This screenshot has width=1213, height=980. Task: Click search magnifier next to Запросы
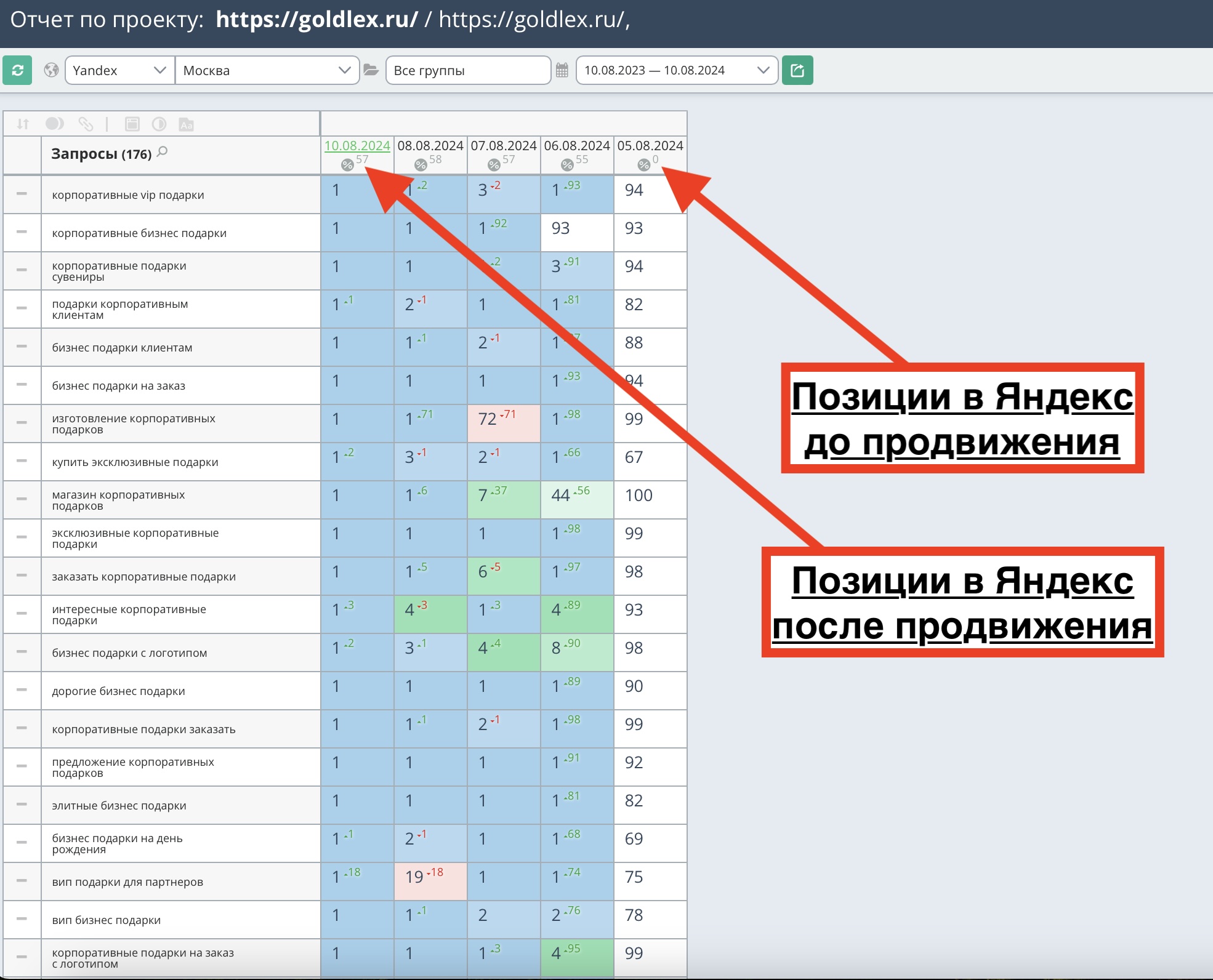tap(163, 151)
